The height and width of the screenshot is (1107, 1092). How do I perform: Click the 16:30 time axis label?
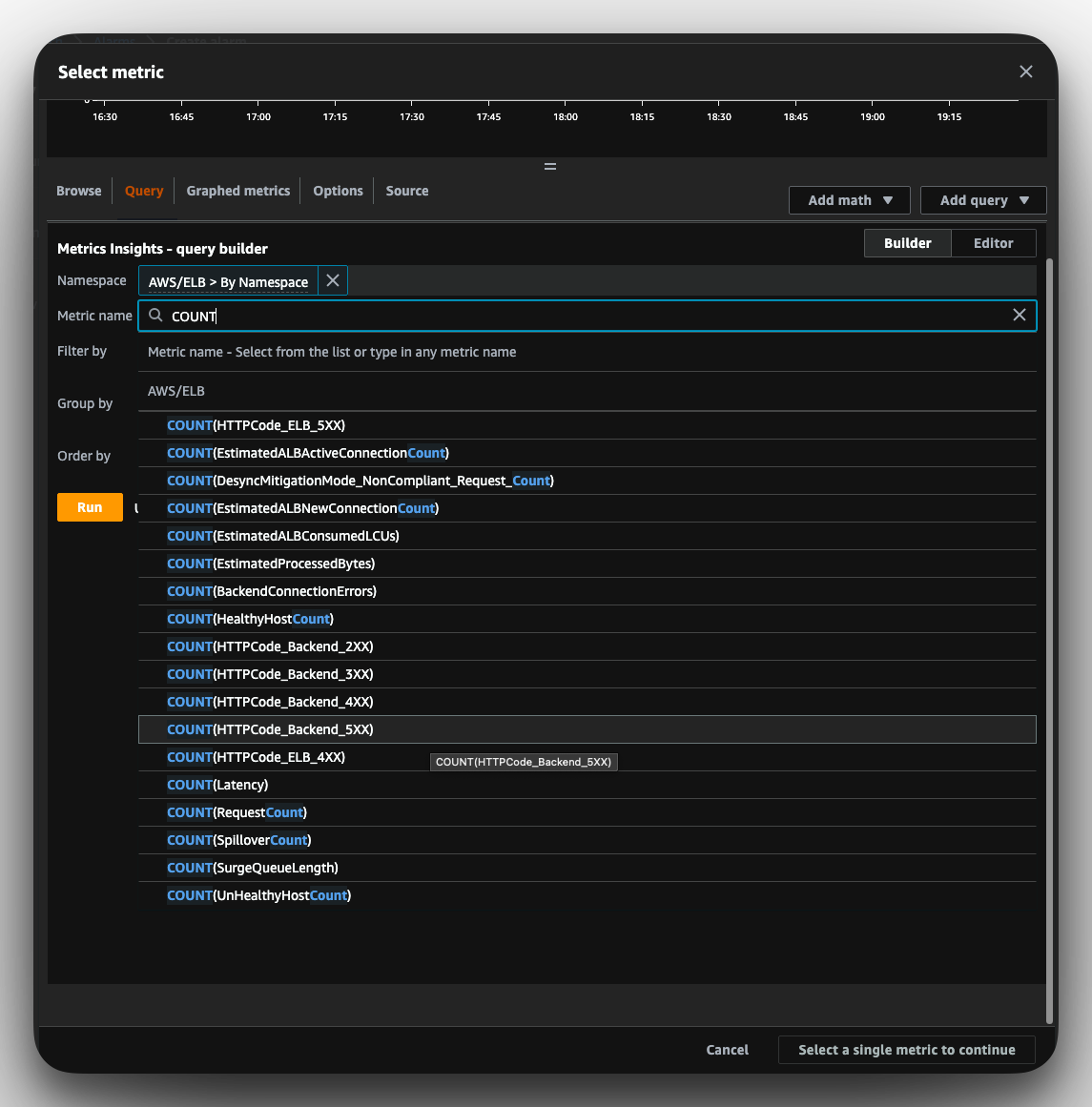(x=105, y=116)
